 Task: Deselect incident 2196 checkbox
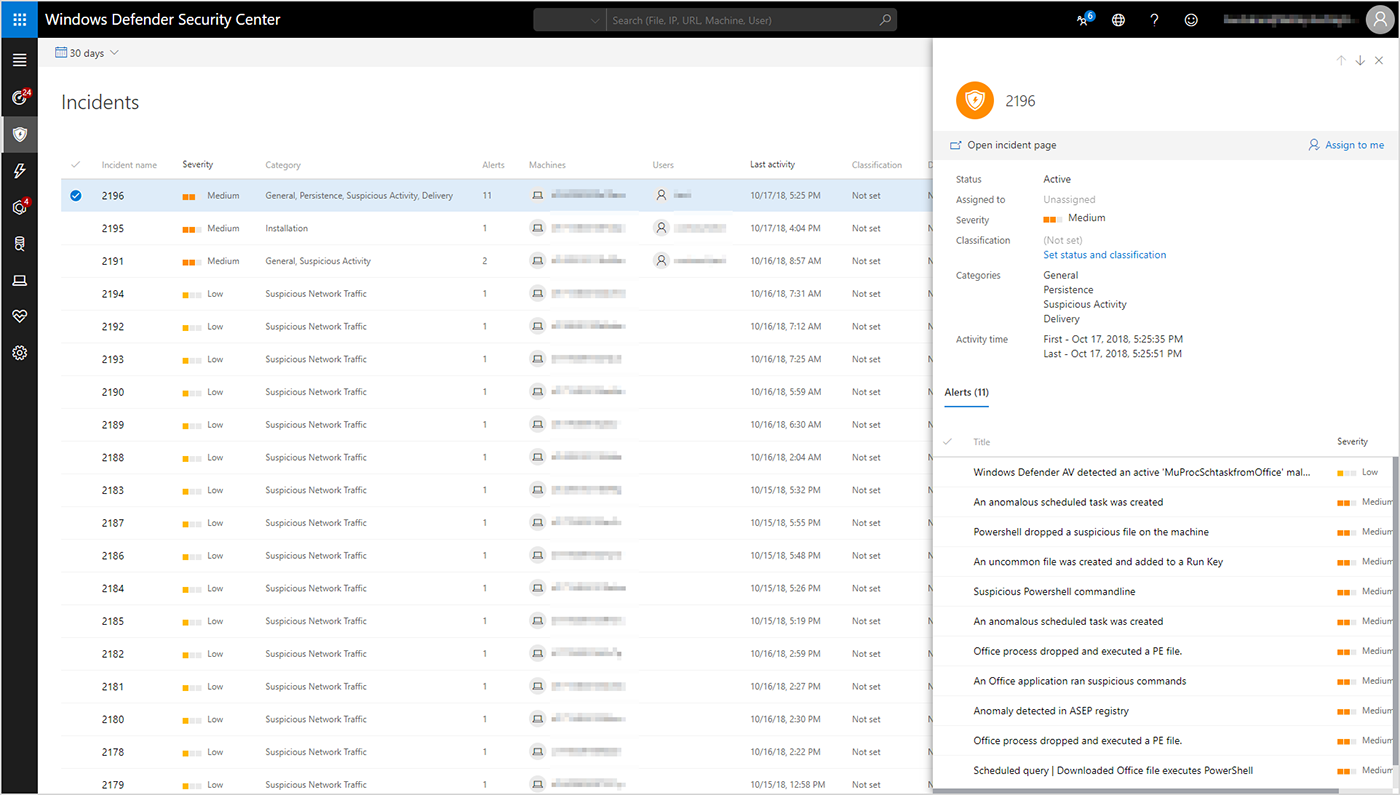coord(75,195)
